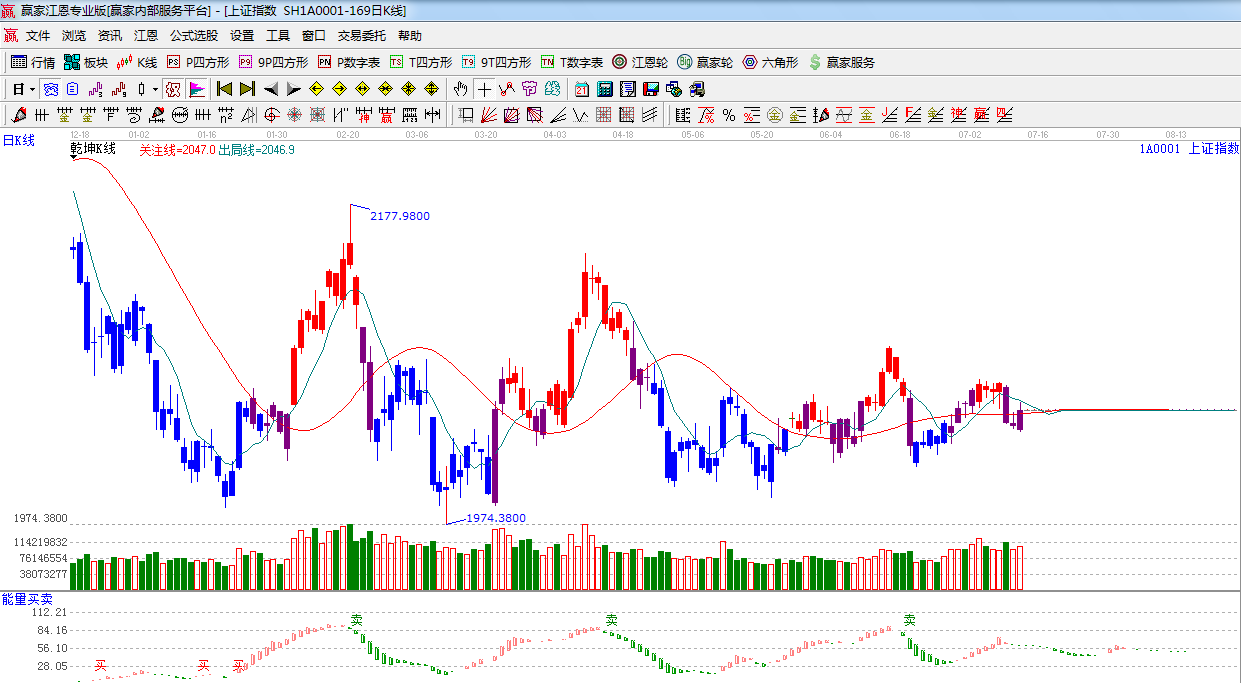Jump to first bar with skip-back arrow

coord(224,89)
